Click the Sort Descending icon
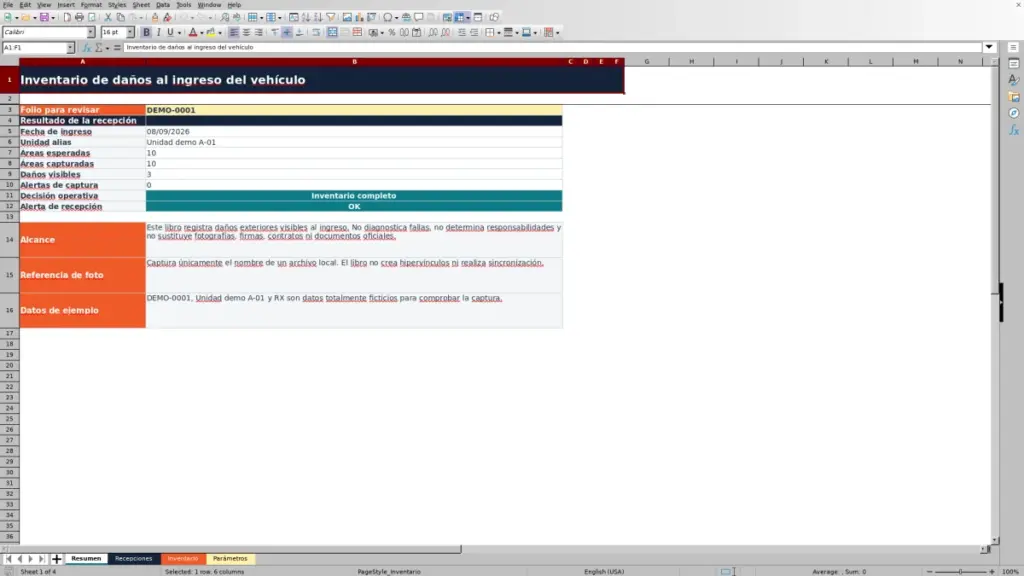 point(318,17)
